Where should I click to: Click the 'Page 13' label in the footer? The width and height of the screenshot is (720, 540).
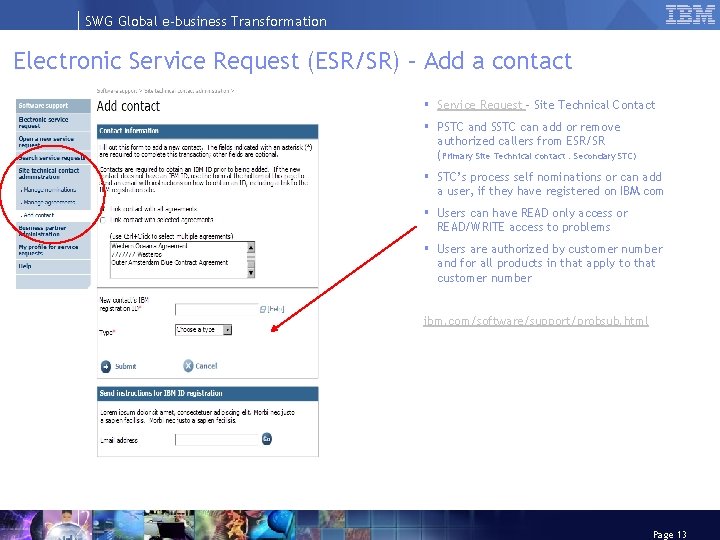pos(669,534)
